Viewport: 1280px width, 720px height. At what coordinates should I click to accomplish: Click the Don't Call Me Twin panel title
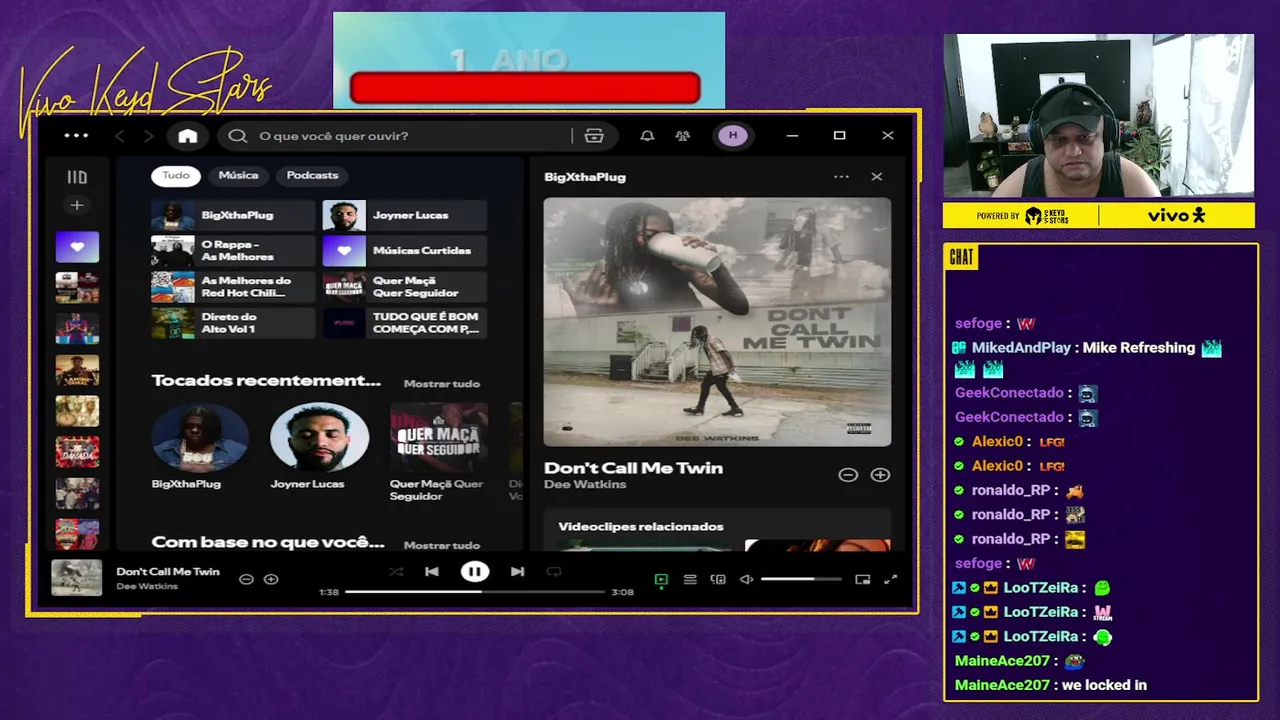(x=633, y=468)
